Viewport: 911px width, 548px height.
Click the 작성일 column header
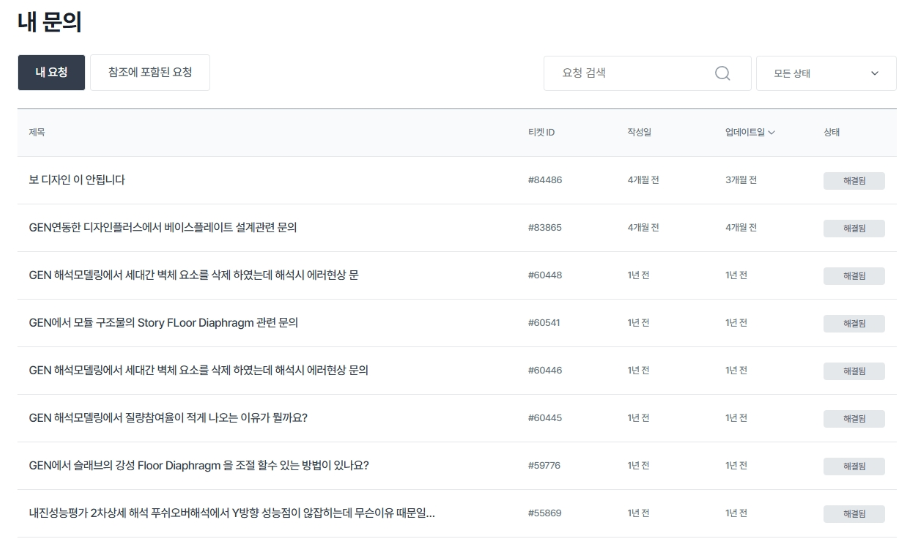pos(639,132)
